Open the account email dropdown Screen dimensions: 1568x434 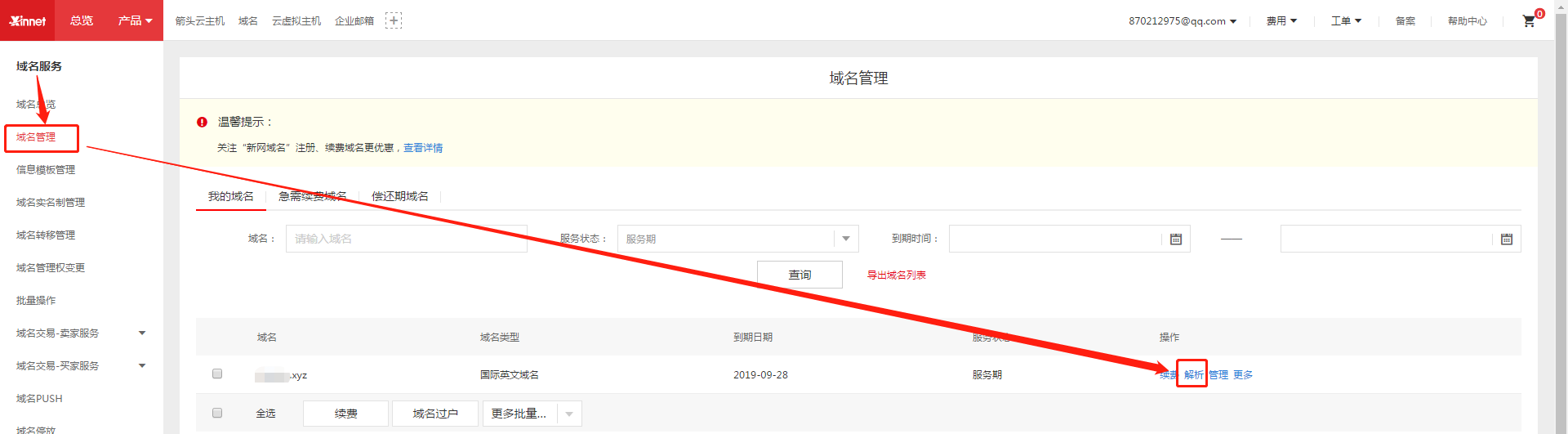pyautogui.click(x=1182, y=21)
